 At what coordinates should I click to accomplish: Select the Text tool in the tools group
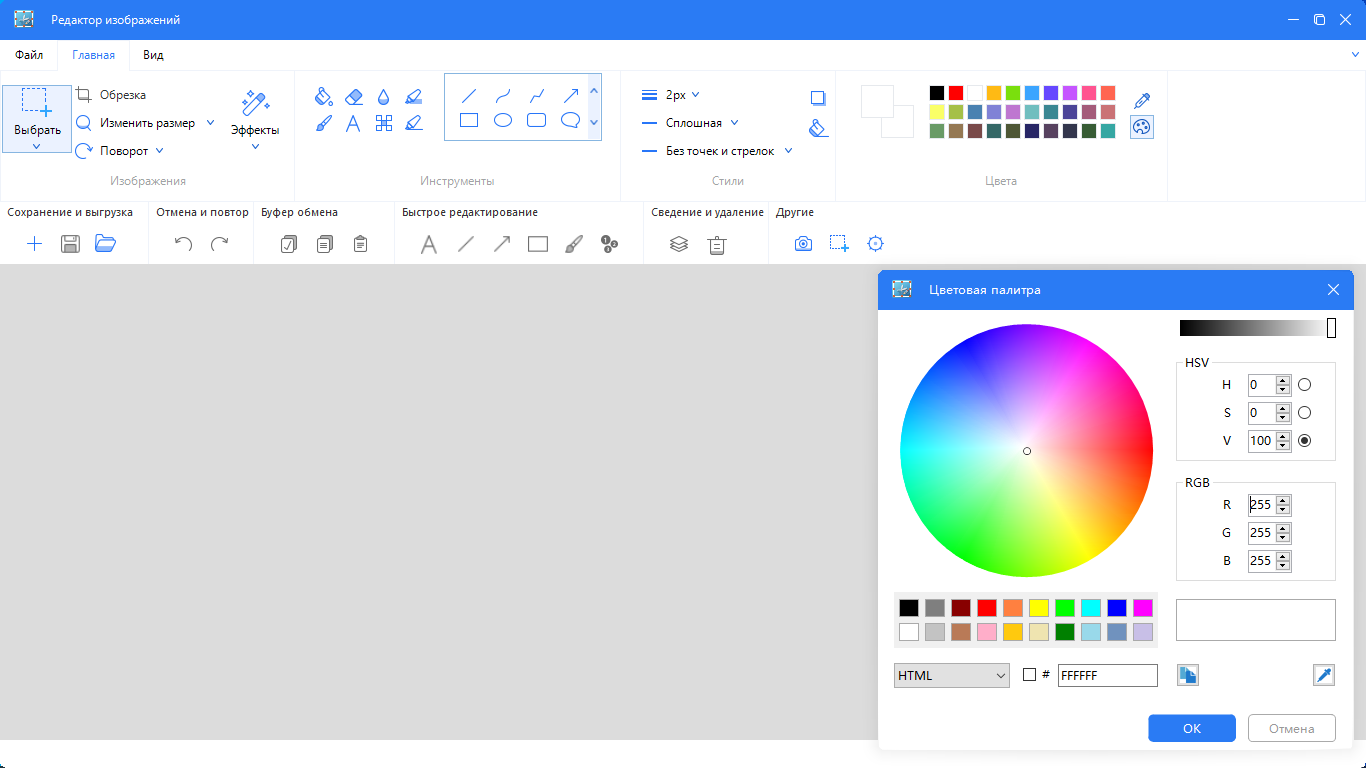[x=353, y=123]
